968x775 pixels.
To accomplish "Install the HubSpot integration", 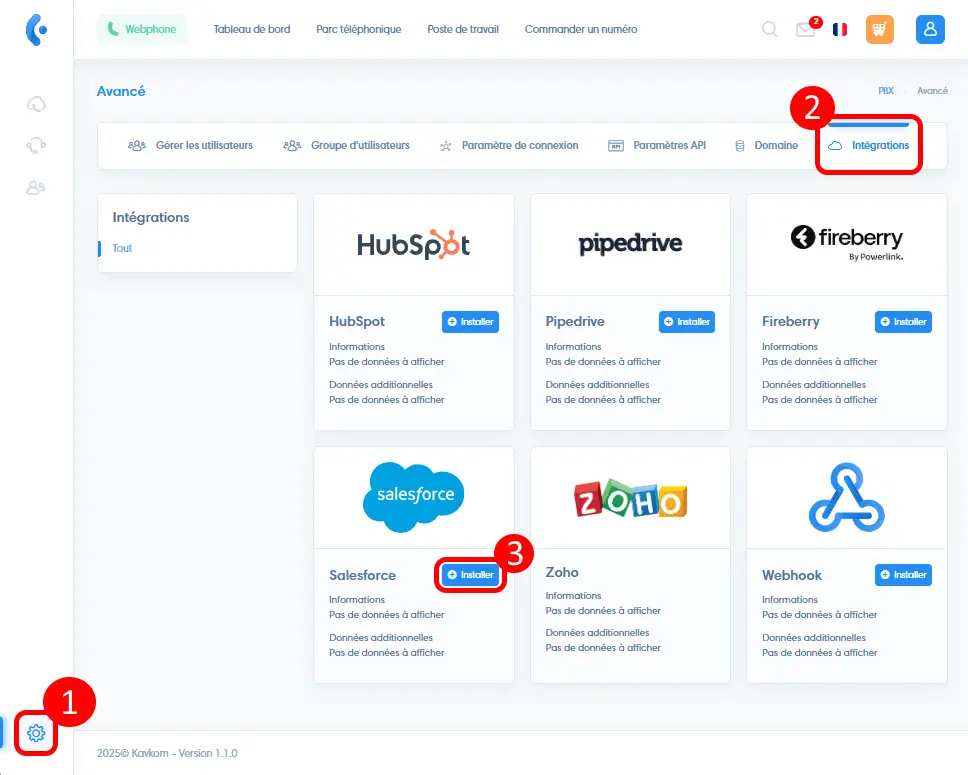I will [x=470, y=322].
